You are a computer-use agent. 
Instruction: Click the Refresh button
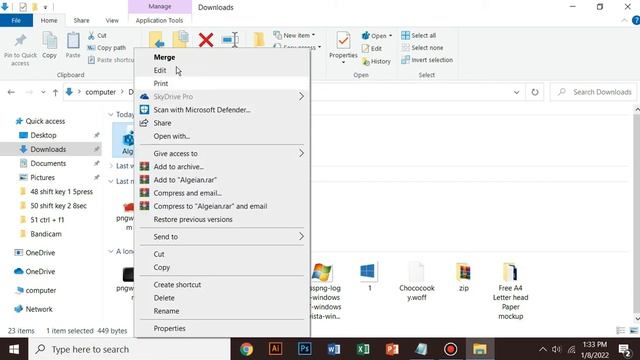tap(535, 92)
